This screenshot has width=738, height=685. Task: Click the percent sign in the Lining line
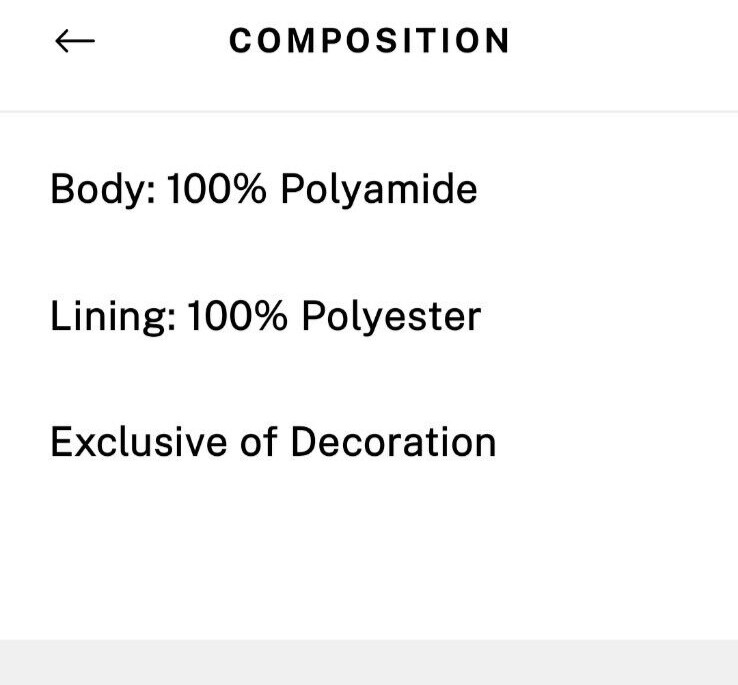[272, 316]
